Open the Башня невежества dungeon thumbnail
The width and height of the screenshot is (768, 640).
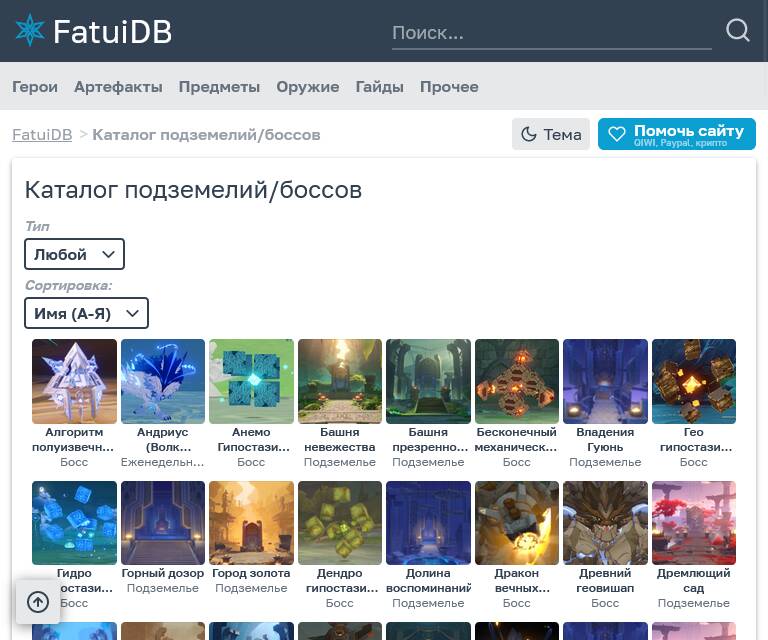[x=340, y=381]
